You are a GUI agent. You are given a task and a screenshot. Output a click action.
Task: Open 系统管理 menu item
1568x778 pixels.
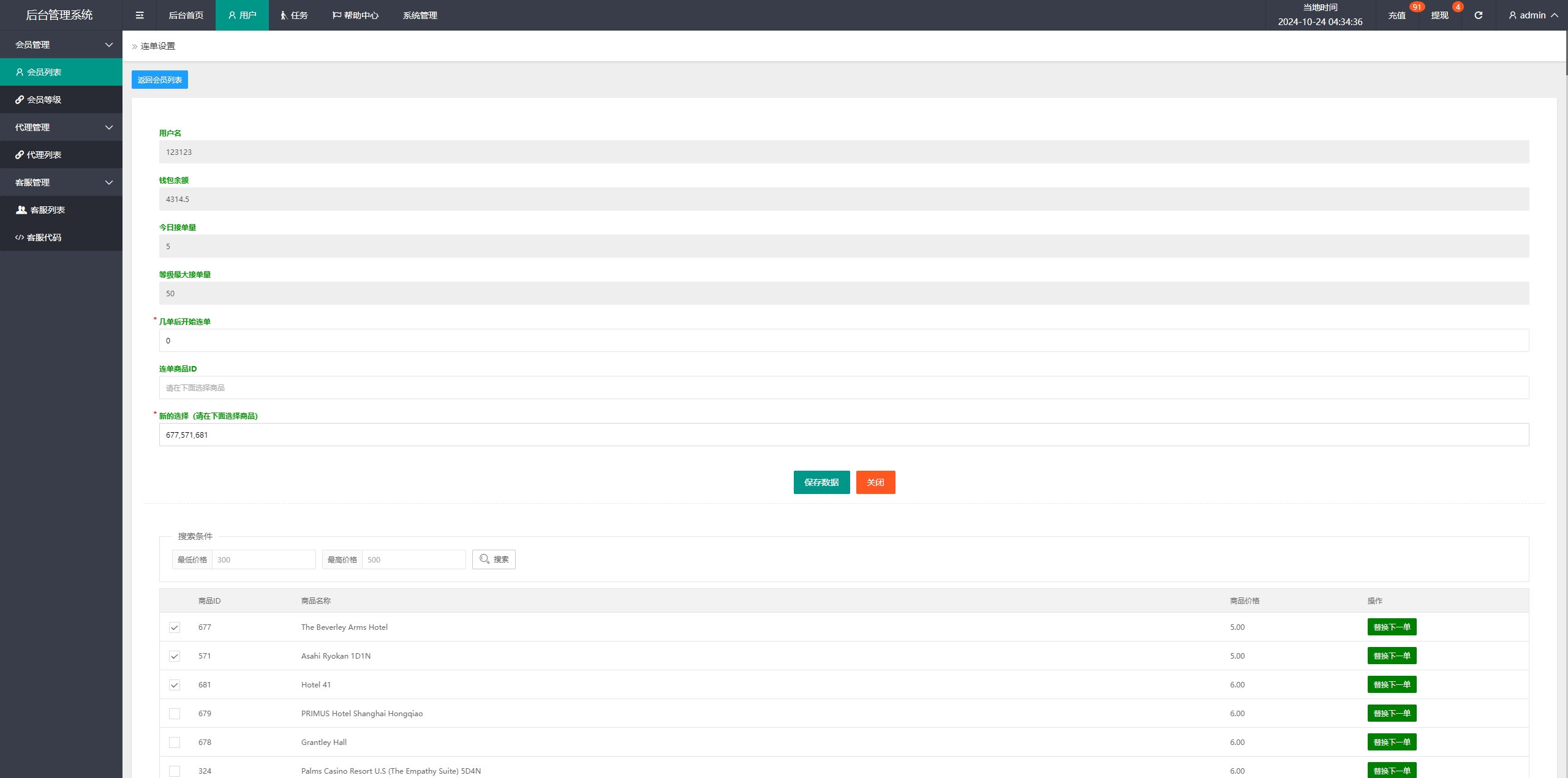coord(421,15)
